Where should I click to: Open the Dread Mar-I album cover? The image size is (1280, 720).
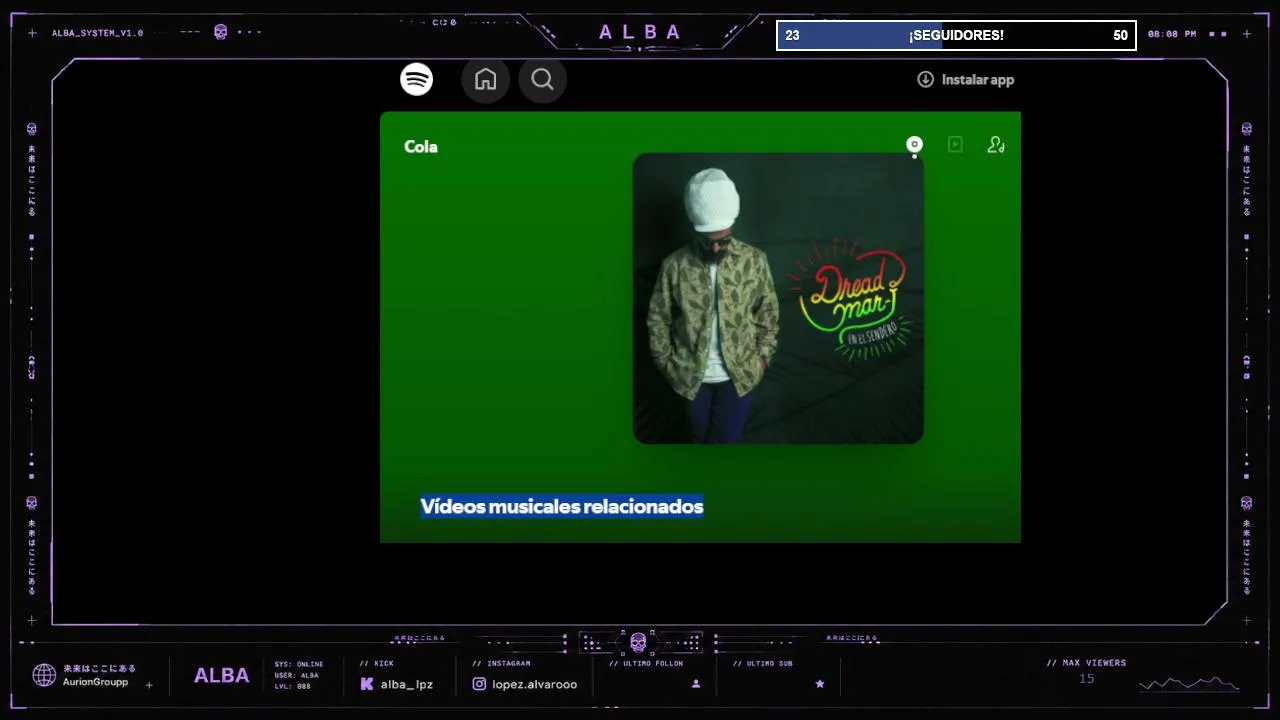pos(778,298)
